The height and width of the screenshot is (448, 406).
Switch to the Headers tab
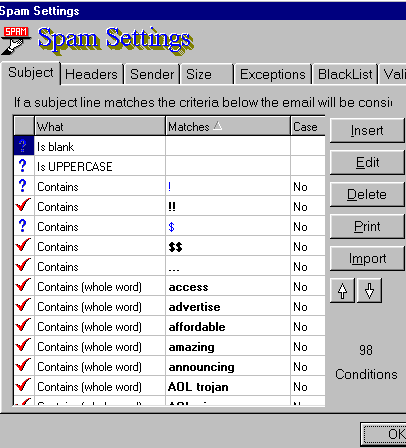[x=91, y=74]
